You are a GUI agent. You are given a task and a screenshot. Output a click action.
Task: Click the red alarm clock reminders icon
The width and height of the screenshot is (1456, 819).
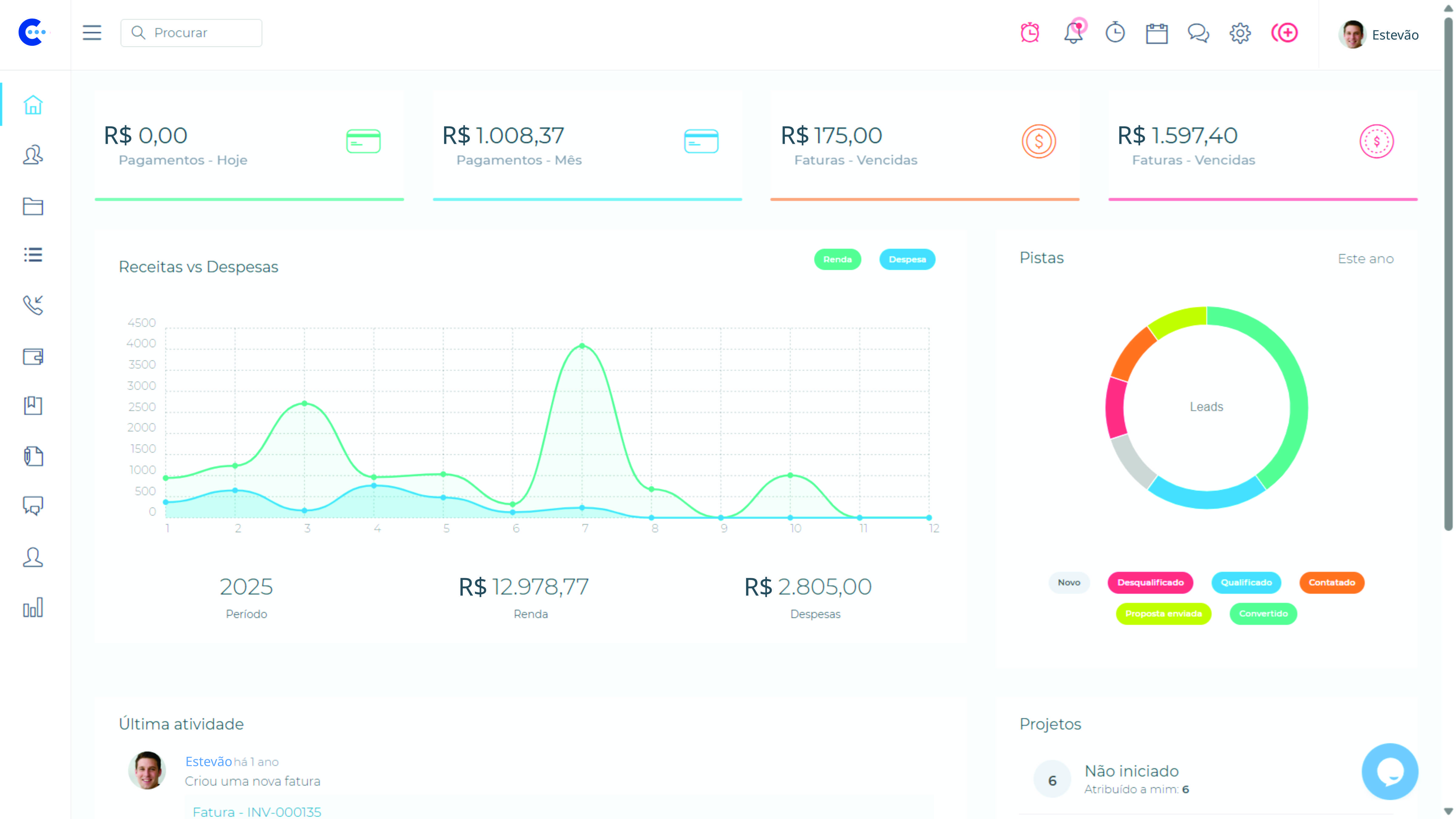click(x=1030, y=33)
